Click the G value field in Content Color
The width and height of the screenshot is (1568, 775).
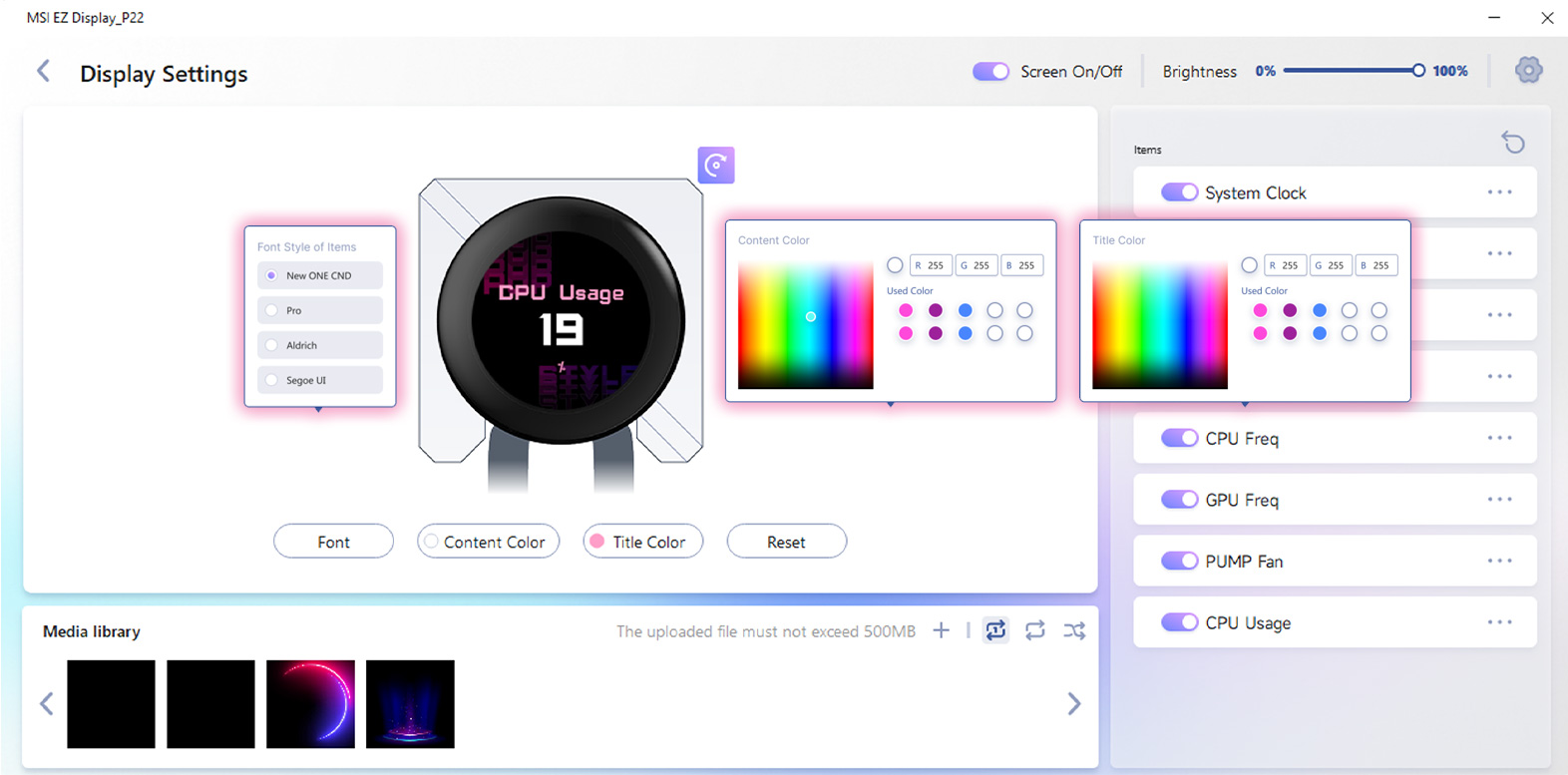tap(977, 265)
